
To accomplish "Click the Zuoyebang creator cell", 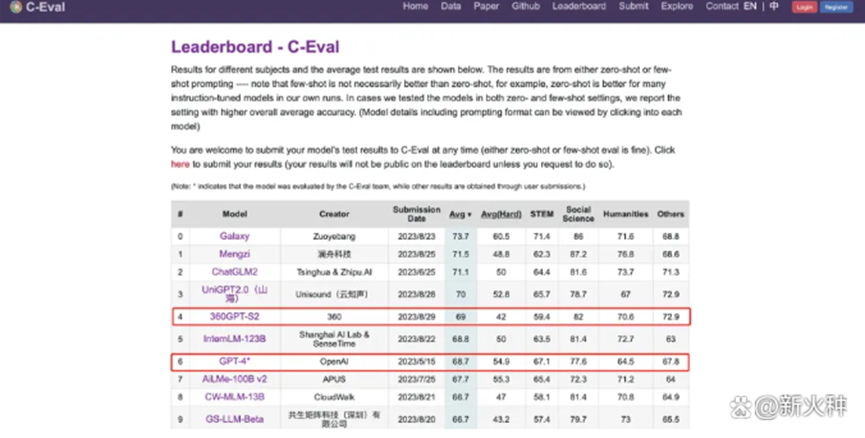I will [x=334, y=237].
